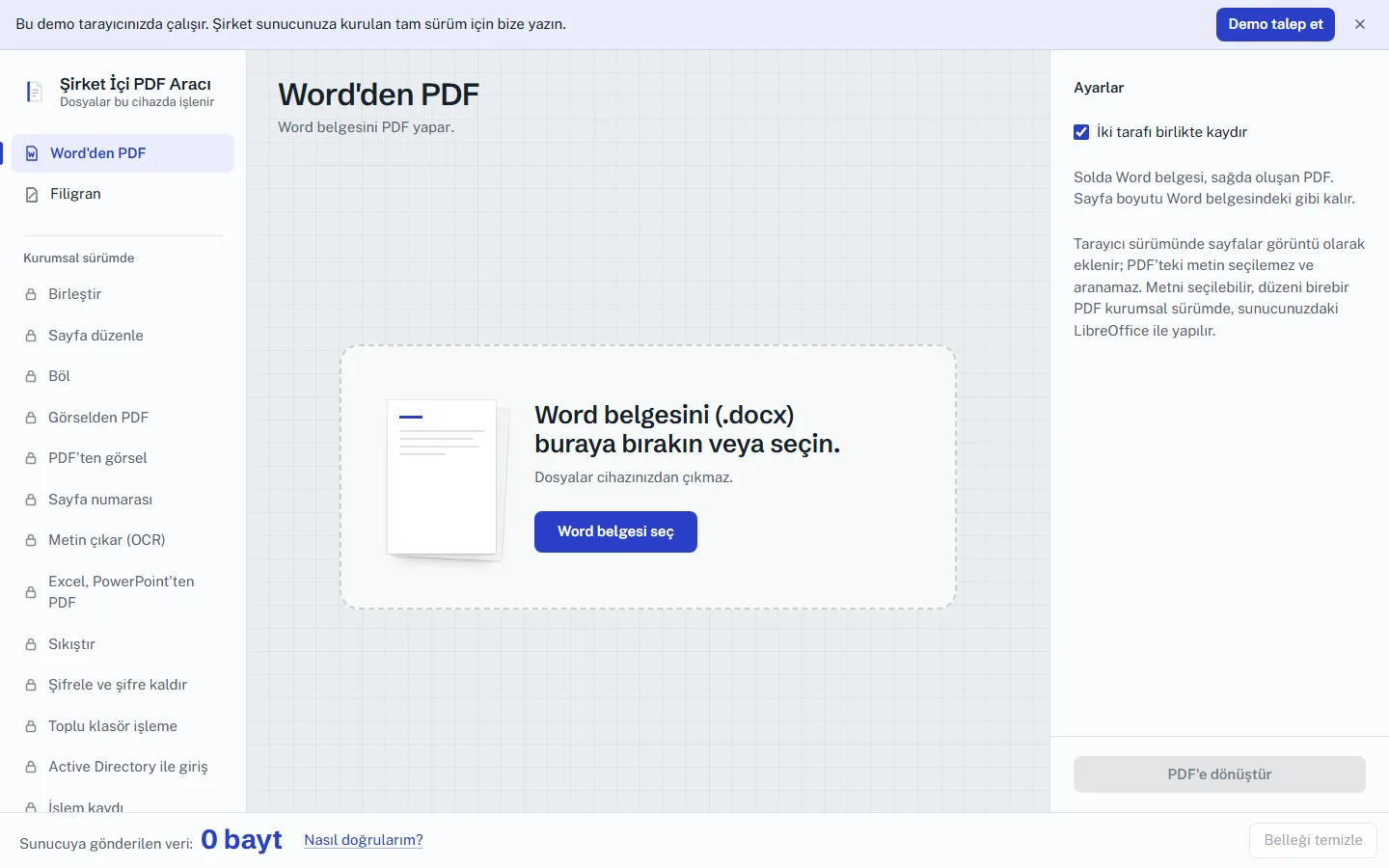Open Şifrele ve şifre kaldır in the sidebar
This screenshot has width=1389, height=868.
pos(123,685)
